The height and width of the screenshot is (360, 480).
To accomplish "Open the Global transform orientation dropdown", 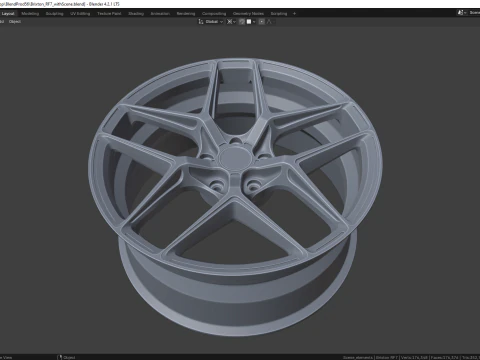I will (x=211, y=22).
